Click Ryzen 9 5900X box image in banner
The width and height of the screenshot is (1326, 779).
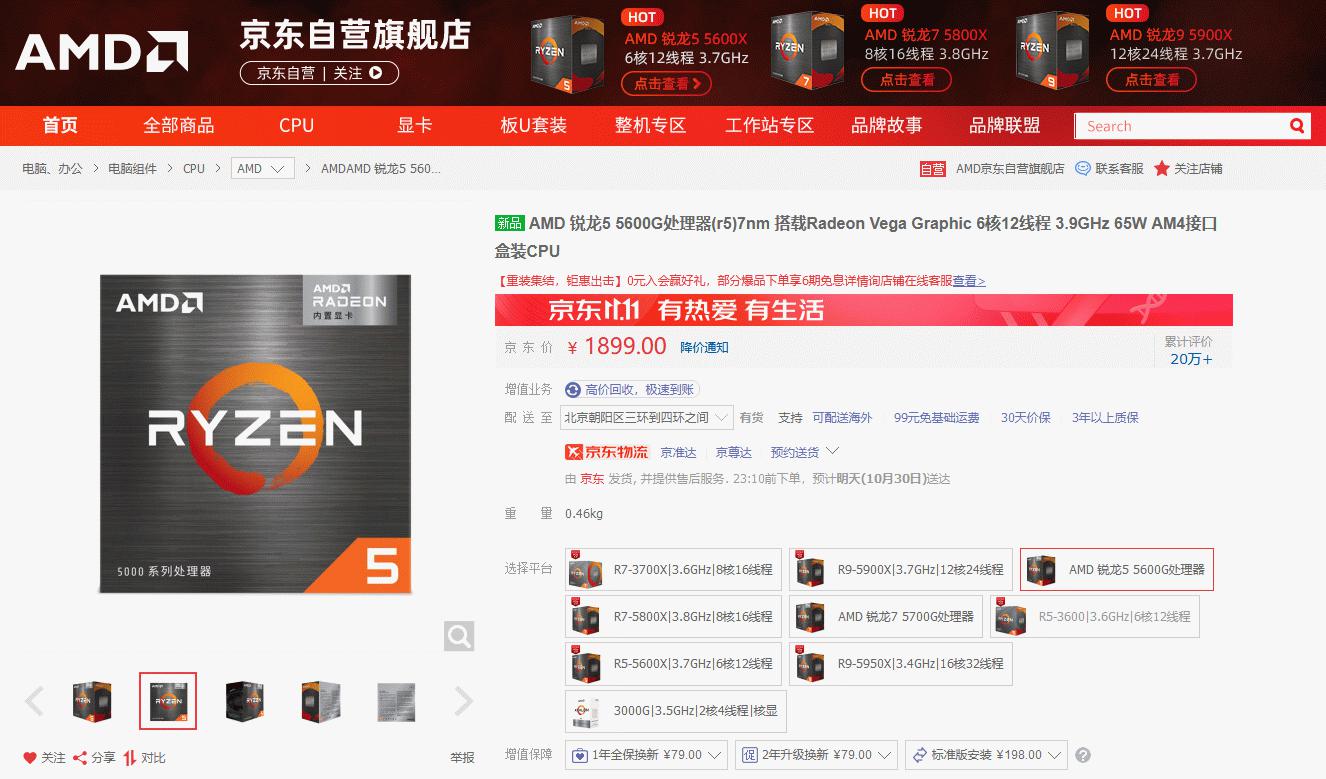pyautogui.click(x=1054, y=51)
